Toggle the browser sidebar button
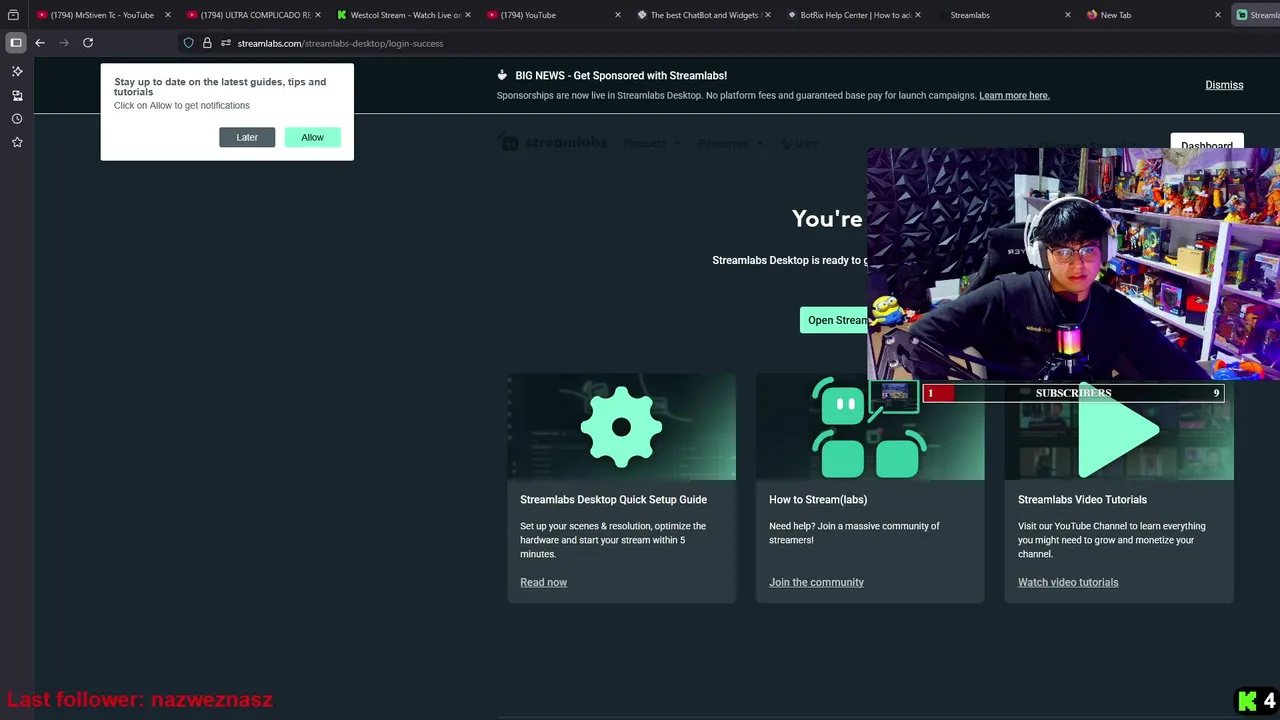The width and height of the screenshot is (1280, 720). tap(16, 43)
